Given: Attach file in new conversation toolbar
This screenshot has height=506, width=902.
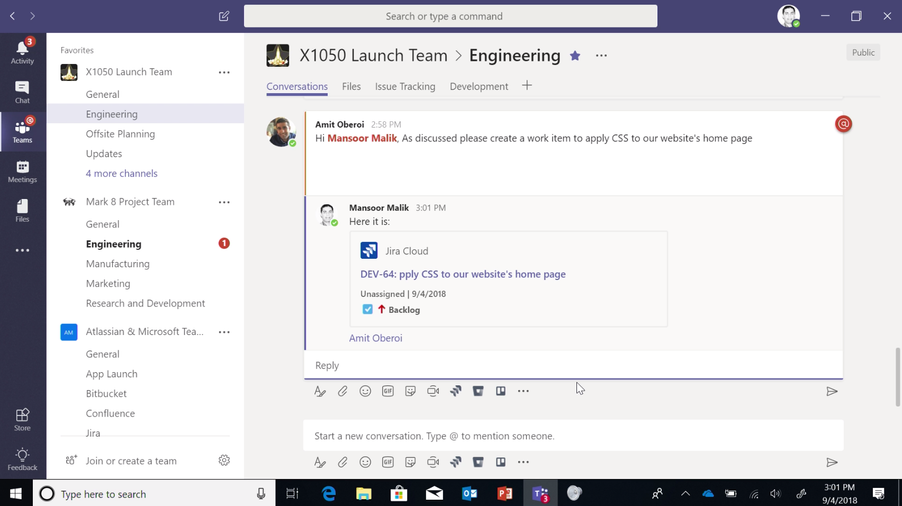Looking at the screenshot, I should (x=342, y=462).
